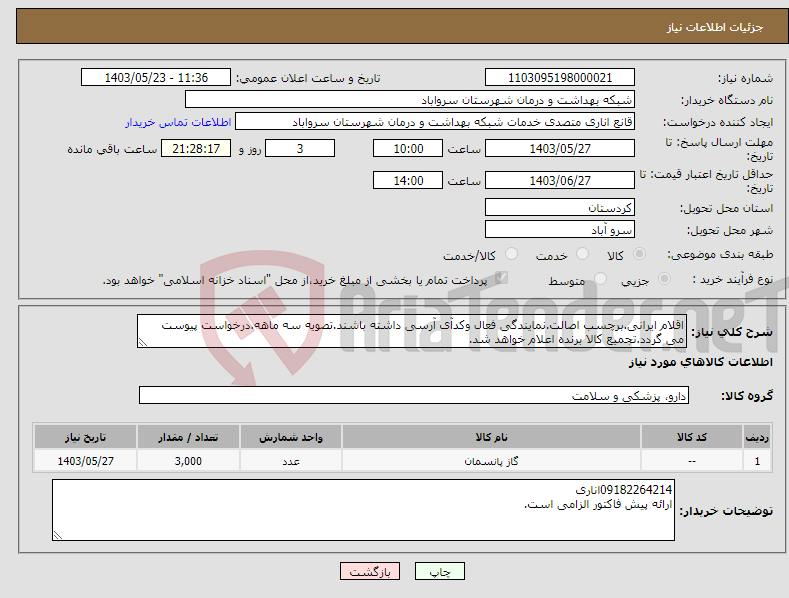Select the کالا radio button

point(639,254)
